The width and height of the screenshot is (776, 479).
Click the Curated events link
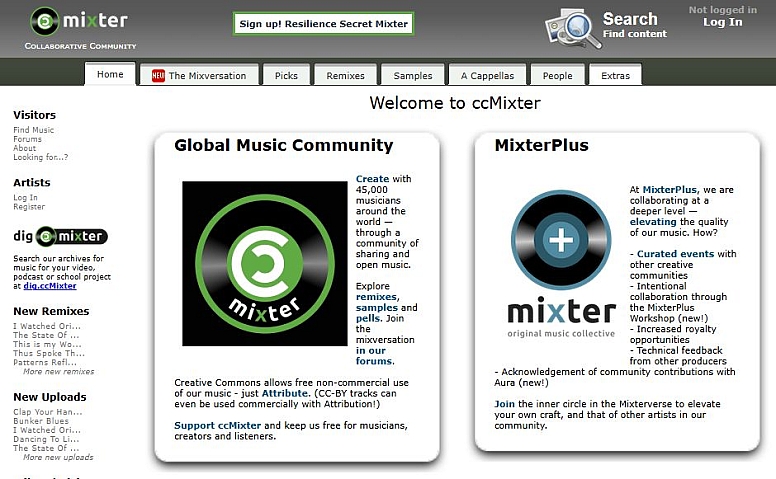[x=676, y=254]
